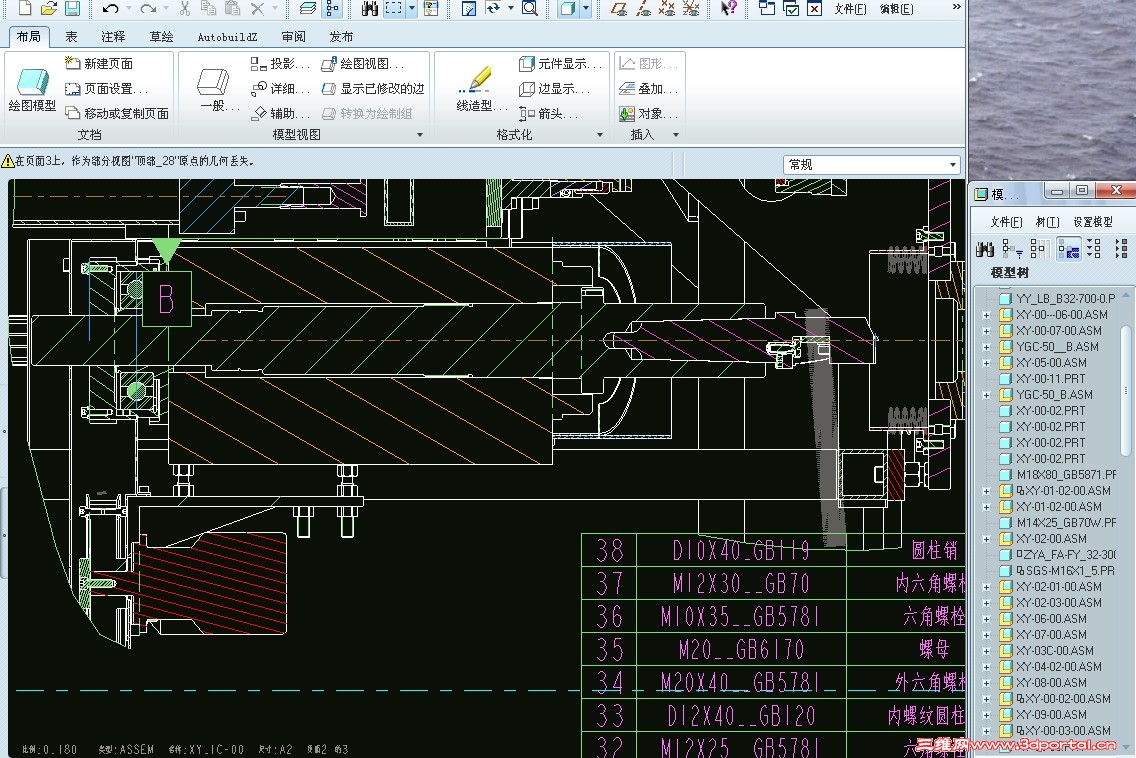The height and width of the screenshot is (758, 1136).
Task: Expand the 模型视图 group dropdown arrow
Action: pyautogui.click(x=419, y=135)
